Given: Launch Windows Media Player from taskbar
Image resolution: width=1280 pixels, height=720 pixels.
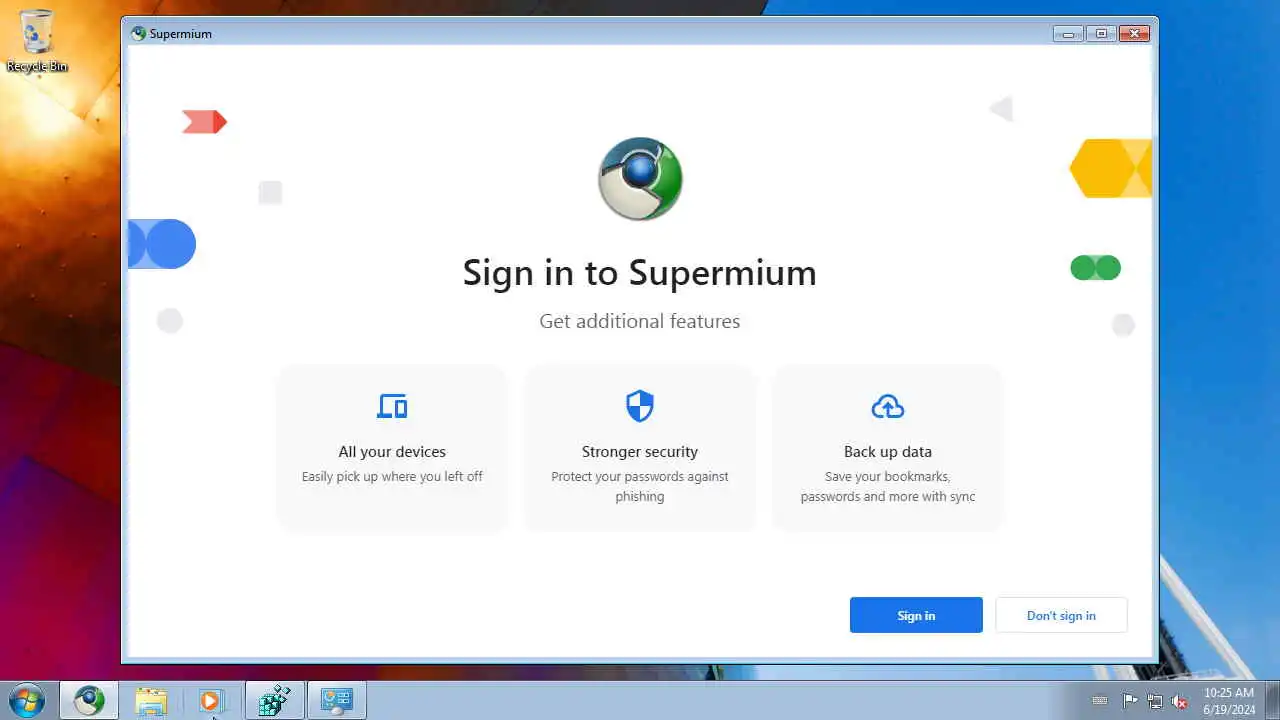Looking at the screenshot, I should [x=211, y=700].
